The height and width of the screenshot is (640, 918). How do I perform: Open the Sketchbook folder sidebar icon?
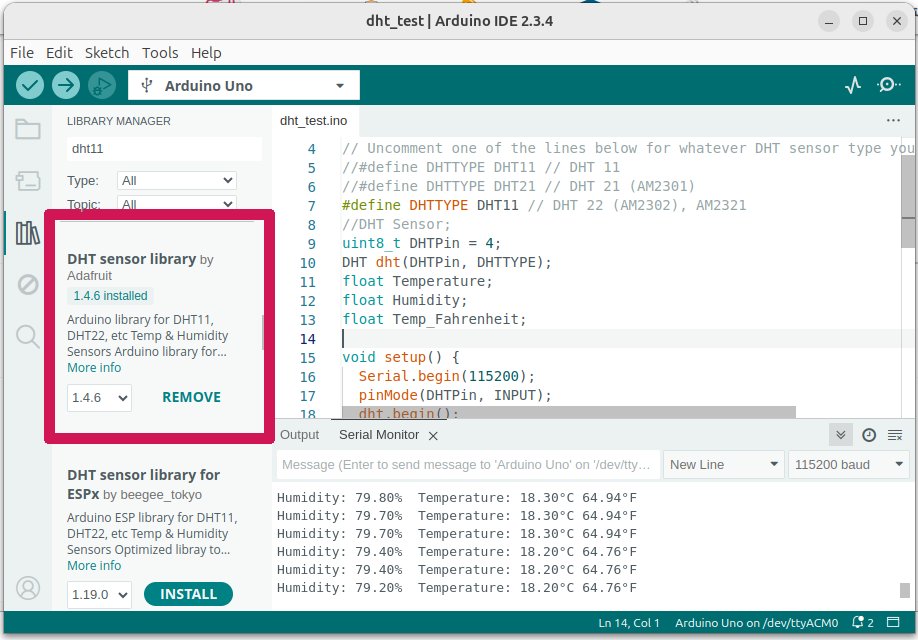[28, 129]
